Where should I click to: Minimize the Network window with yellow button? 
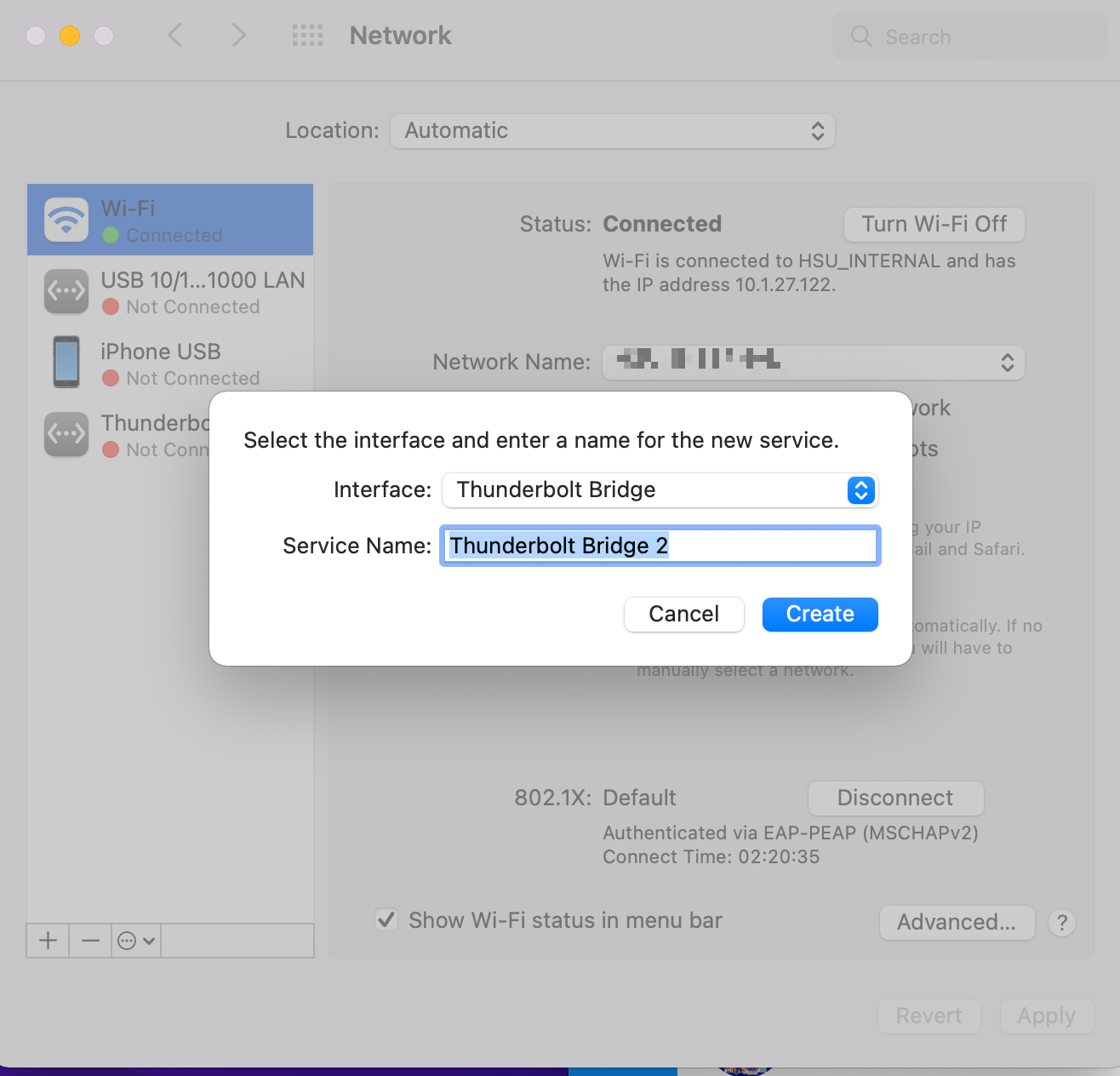(70, 36)
